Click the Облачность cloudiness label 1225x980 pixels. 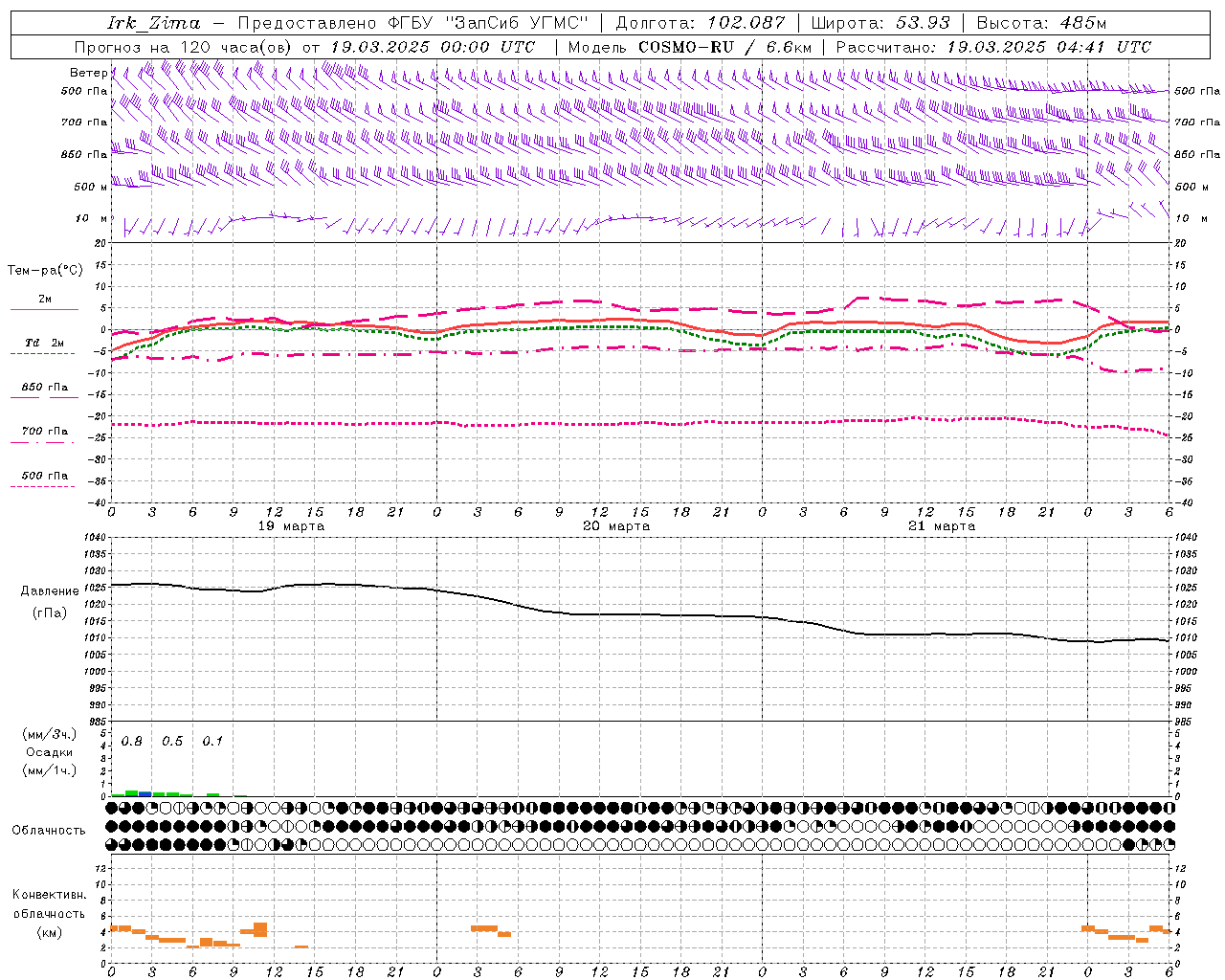pyautogui.click(x=49, y=831)
